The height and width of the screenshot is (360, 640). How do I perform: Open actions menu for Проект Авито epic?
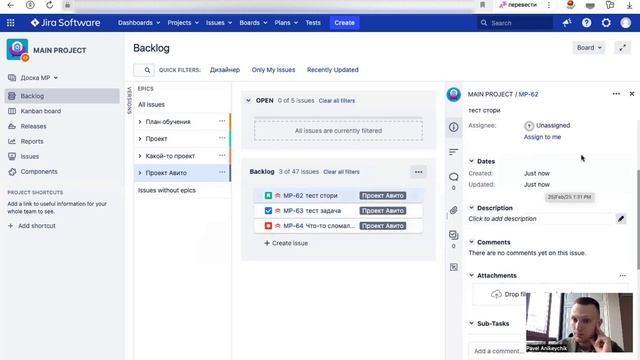[222, 172]
